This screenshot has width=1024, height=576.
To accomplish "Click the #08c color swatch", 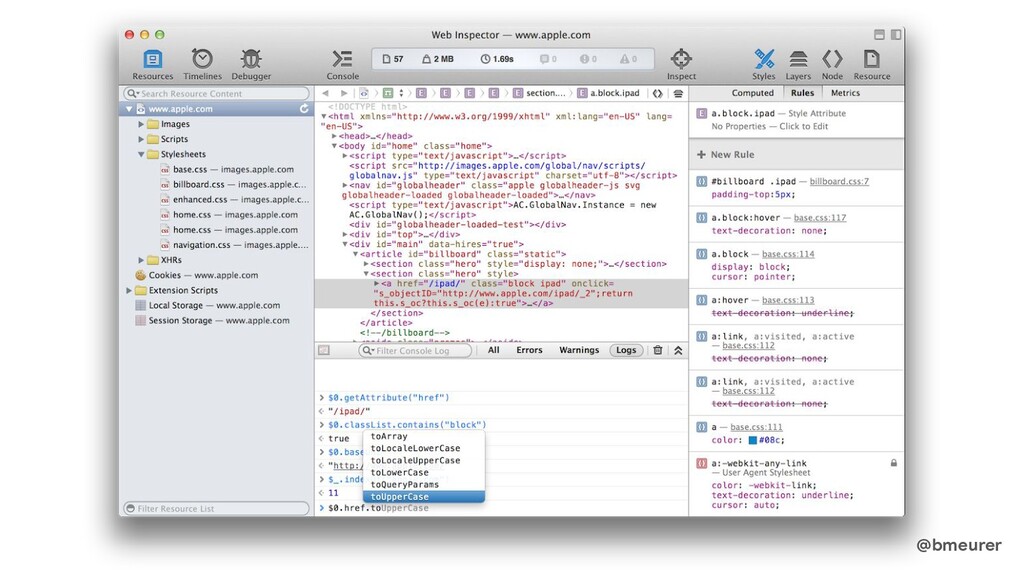I will [752, 440].
